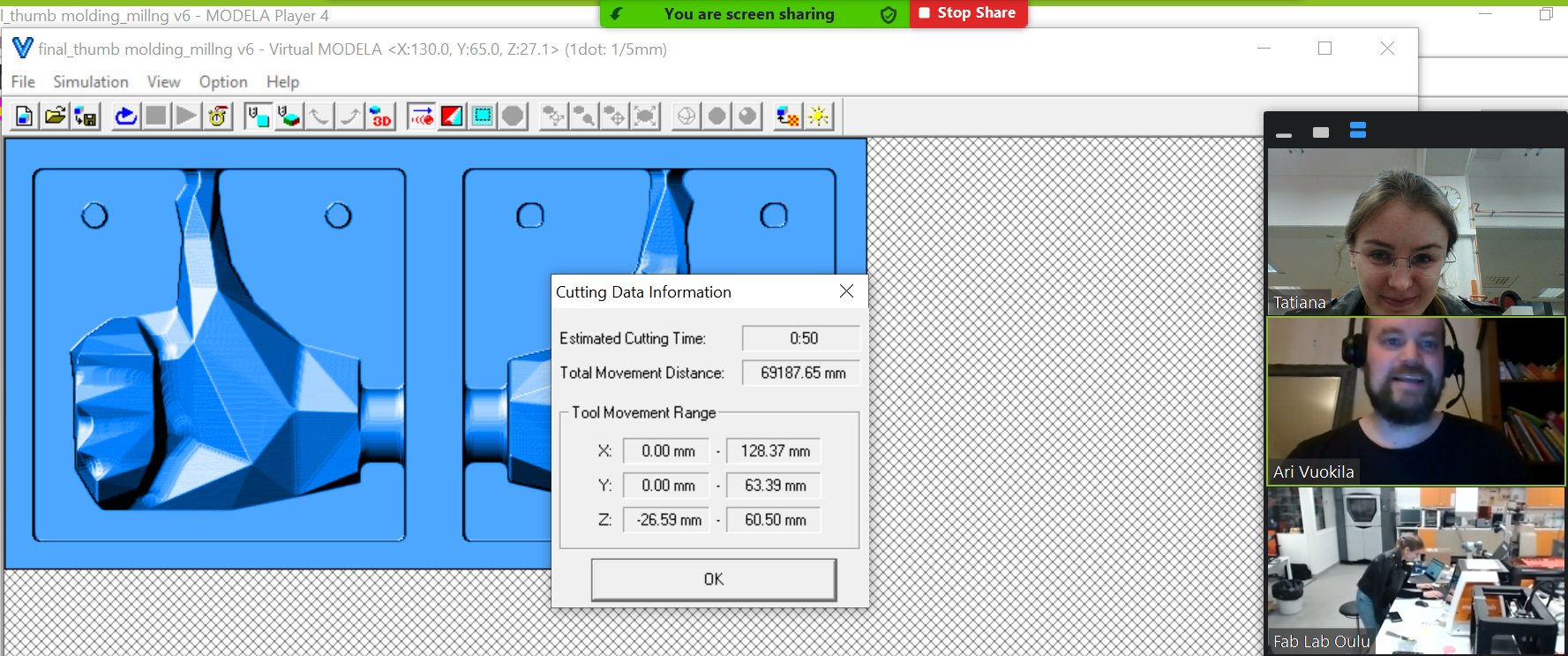
Task: Click the security shield icon in sharing bar
Action: 889,14
